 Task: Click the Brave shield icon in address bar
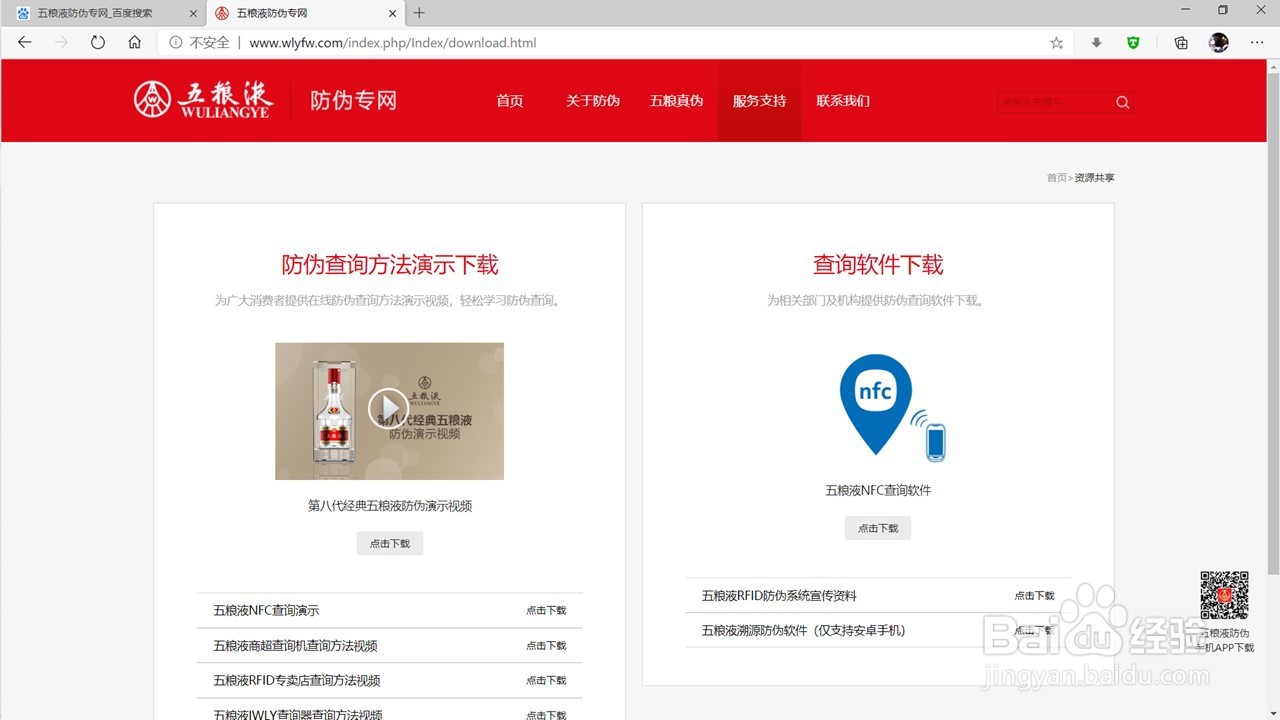(x=1133, y=42)
